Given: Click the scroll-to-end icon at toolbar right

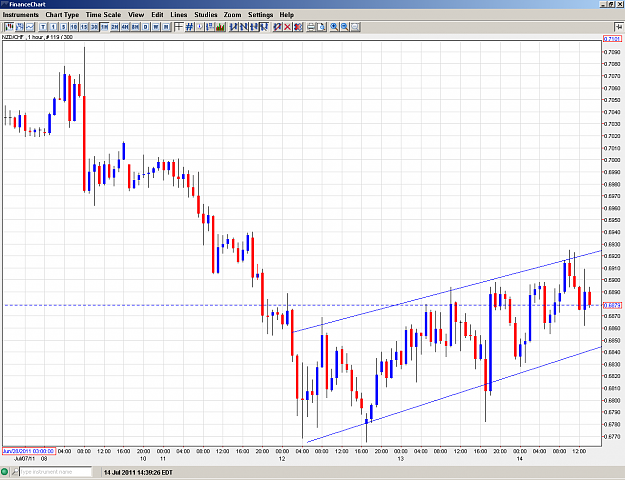Looking at the screenshot, I should [x=618, y=27].
